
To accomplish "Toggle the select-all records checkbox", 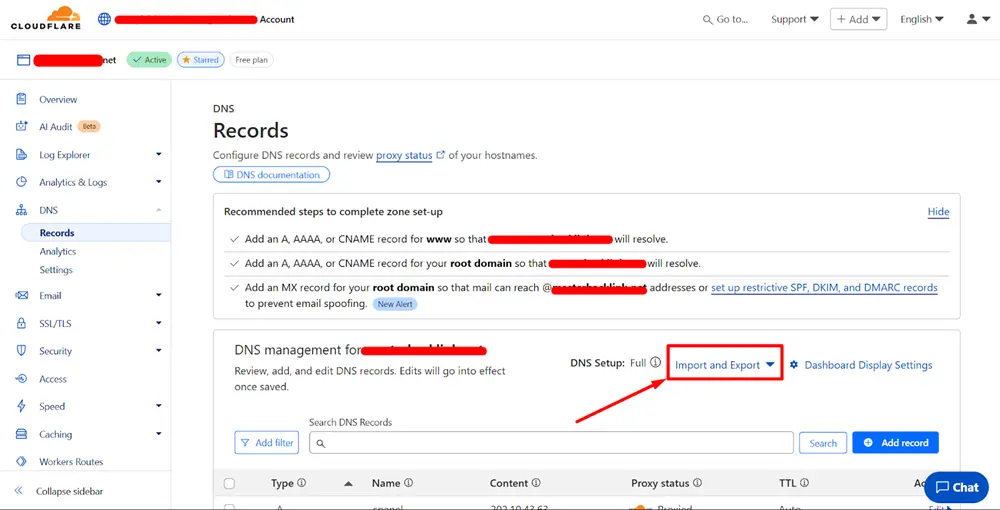I will pyautogui.click(x=229, y=483).
